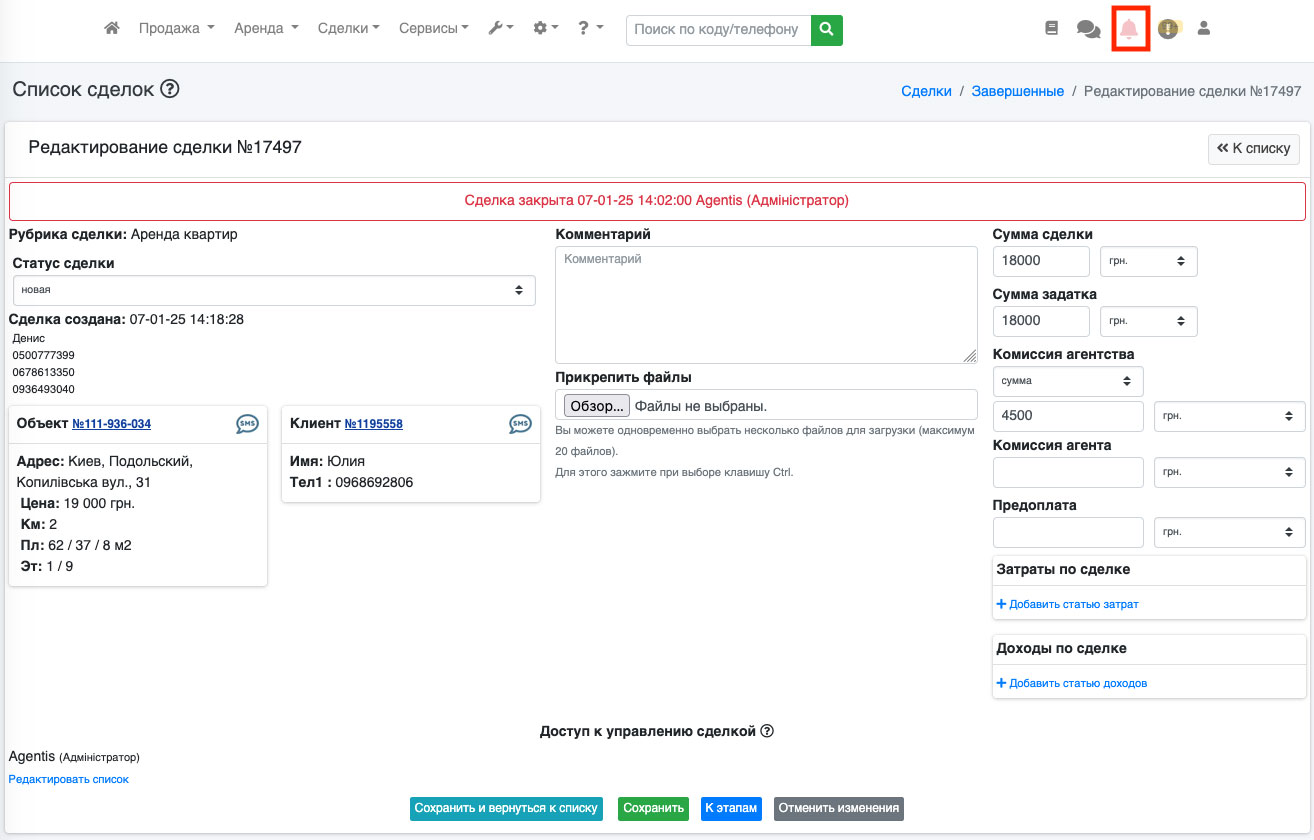Viewport: 1314px width, 840px height.
Task: Send SMS from the Клиент card
Action: tap(520, 424)
